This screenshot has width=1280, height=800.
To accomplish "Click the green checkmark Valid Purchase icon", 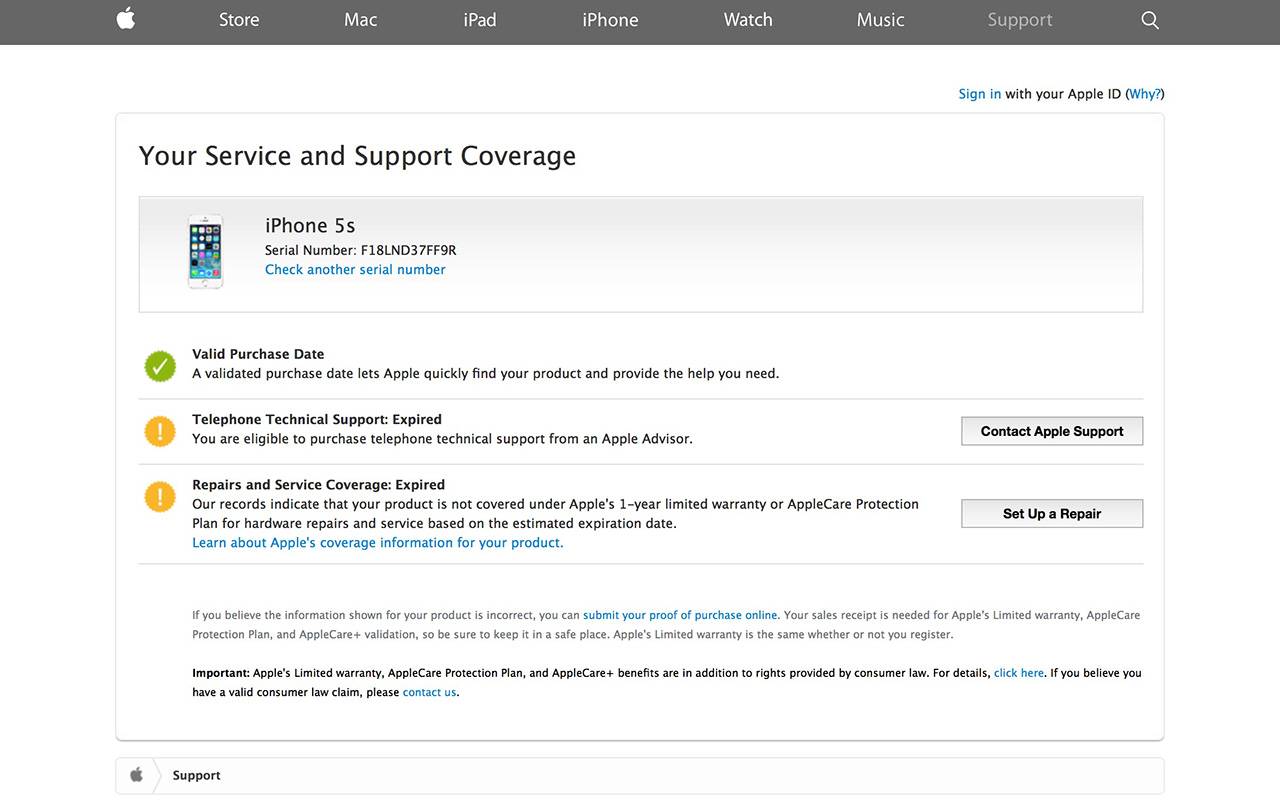I will [x=160, y=366].
